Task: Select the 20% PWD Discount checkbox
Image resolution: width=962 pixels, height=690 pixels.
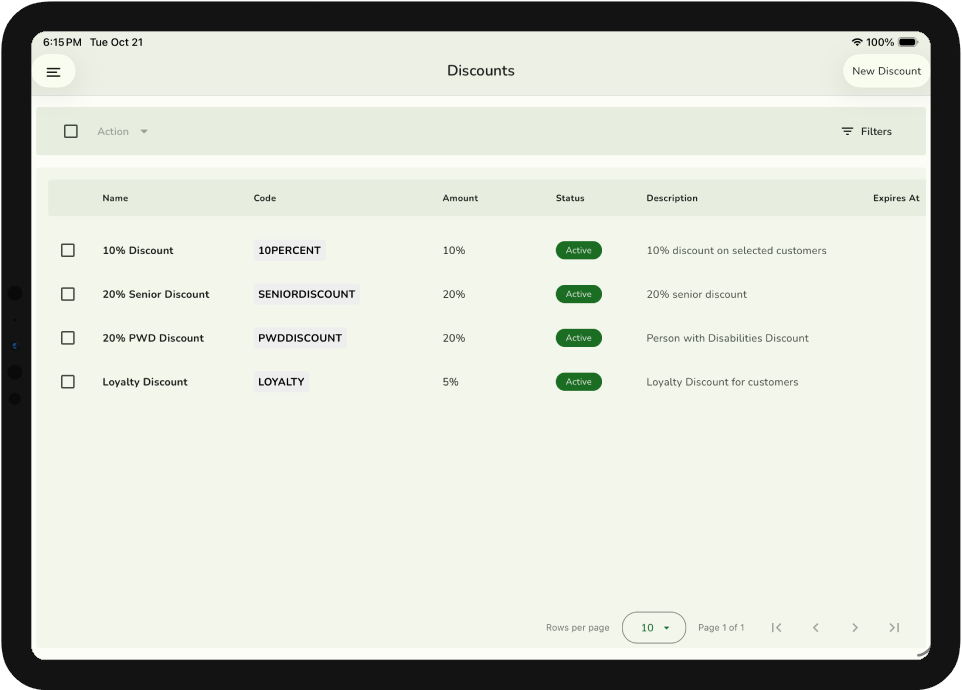Action: click(x=68, y=338)
